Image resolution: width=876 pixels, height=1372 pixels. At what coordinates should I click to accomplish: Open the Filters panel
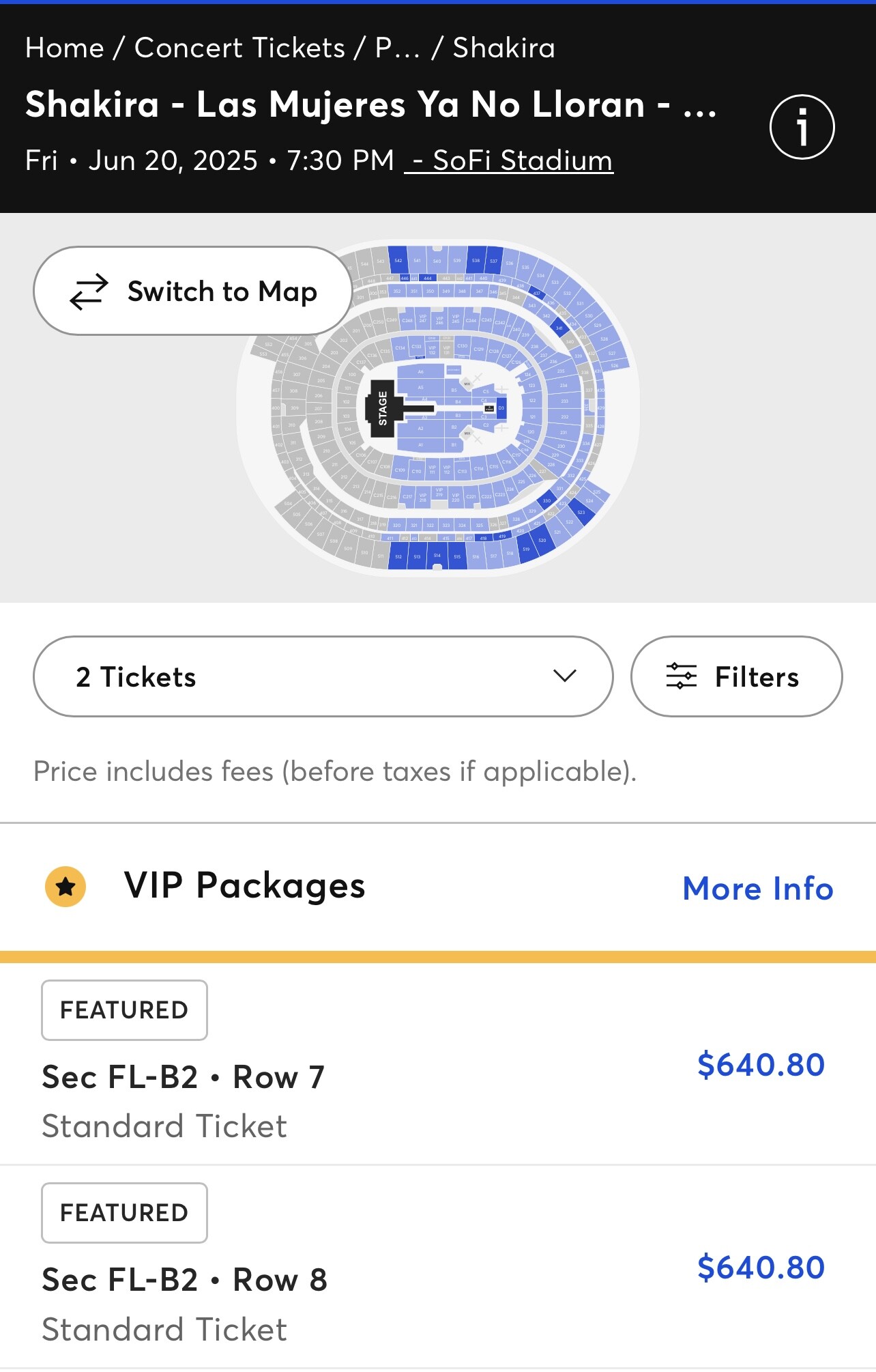tap(736, 676)
